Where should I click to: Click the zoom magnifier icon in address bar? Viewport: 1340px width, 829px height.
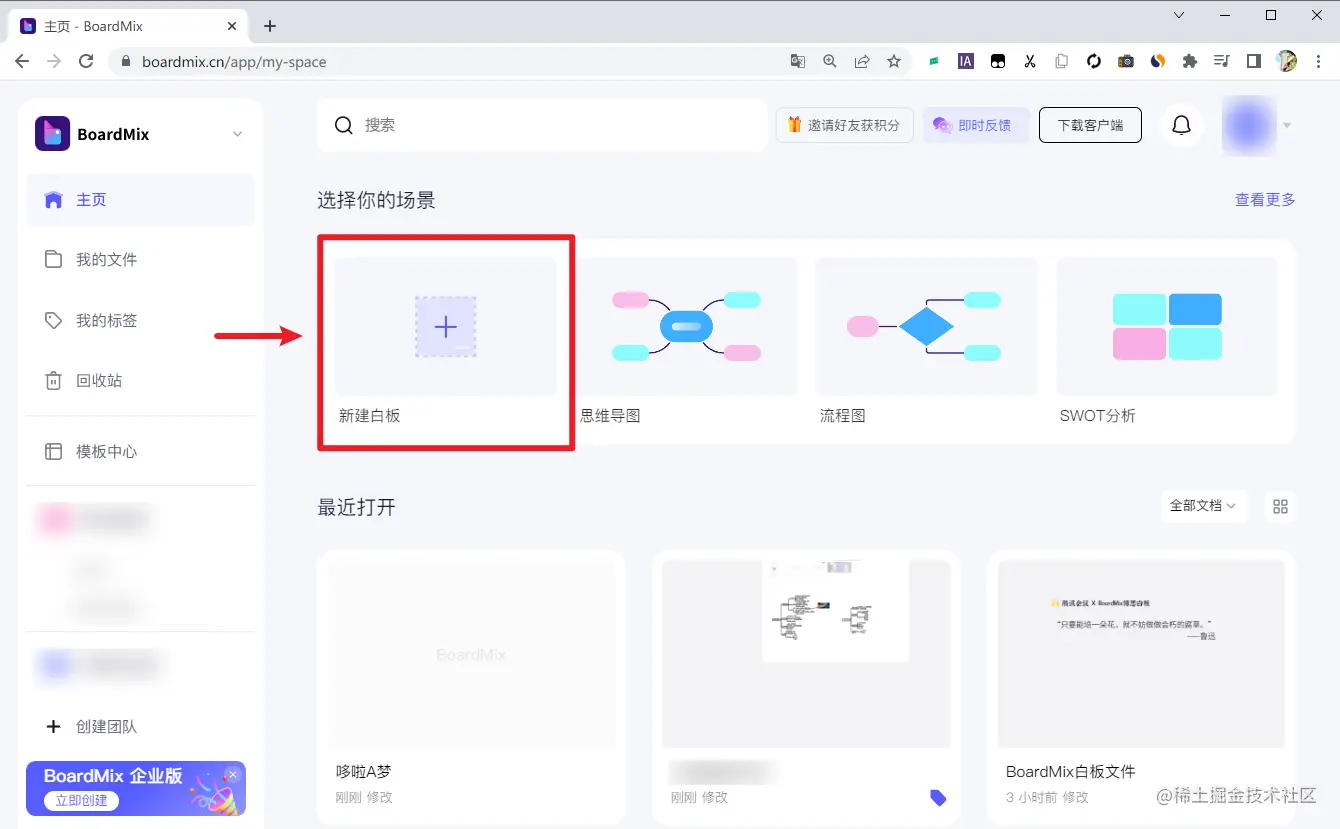click(x=829, y=61)
